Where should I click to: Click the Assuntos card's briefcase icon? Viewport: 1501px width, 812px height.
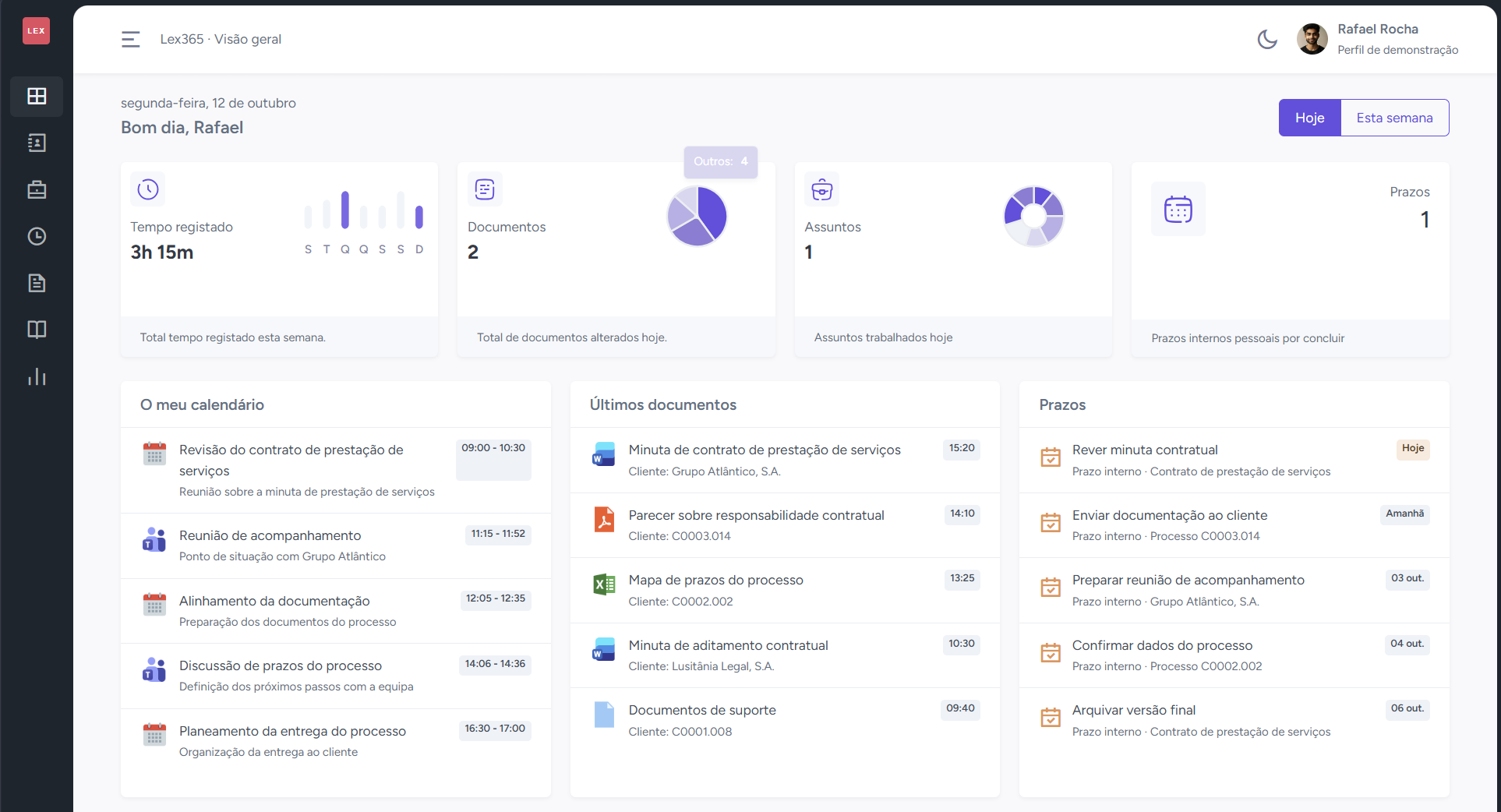[x=822, y=189]
